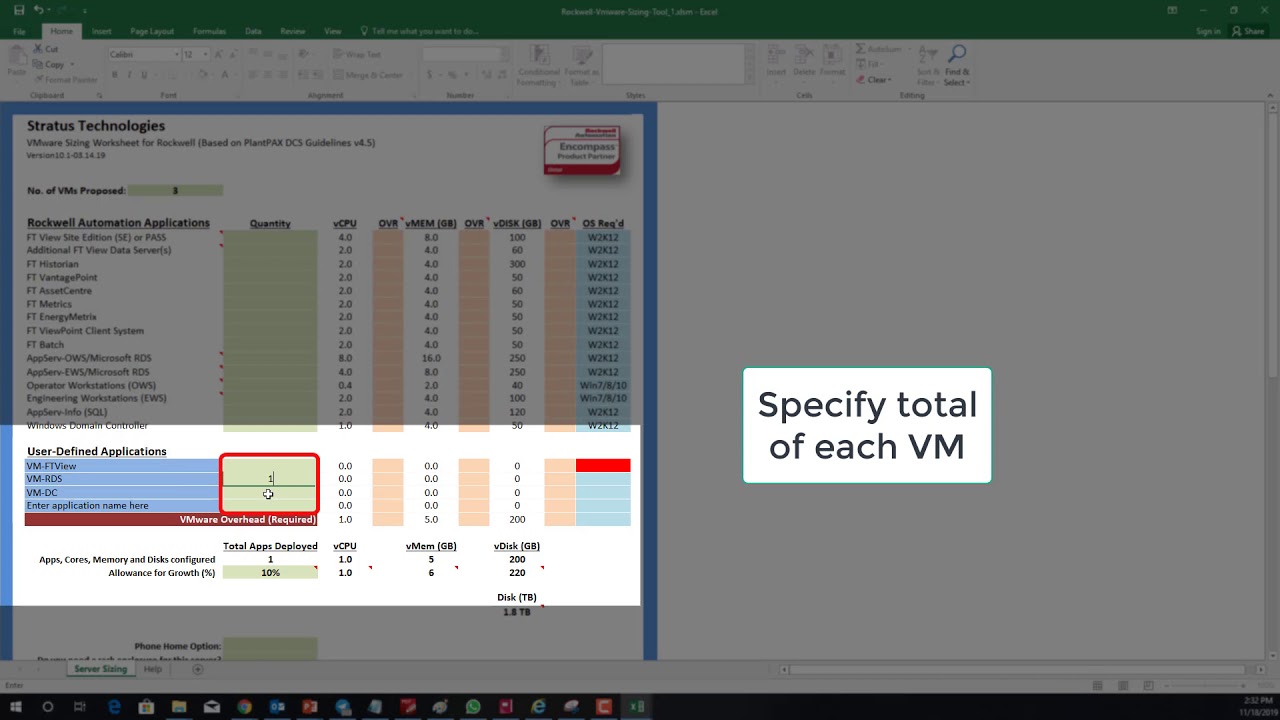The height and width of the screenshot is (720, 1280).
Task: Switch to the Review tab
Action: click(293, 31)
